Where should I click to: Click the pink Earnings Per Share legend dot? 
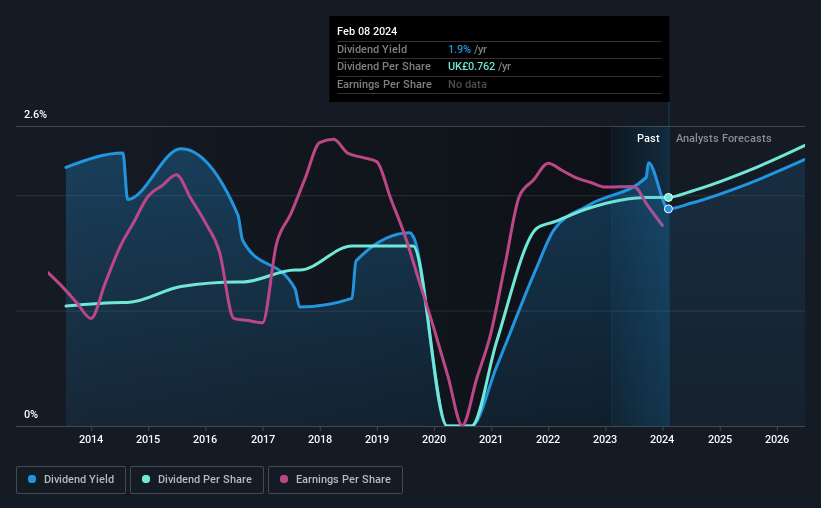coord(284,479)
